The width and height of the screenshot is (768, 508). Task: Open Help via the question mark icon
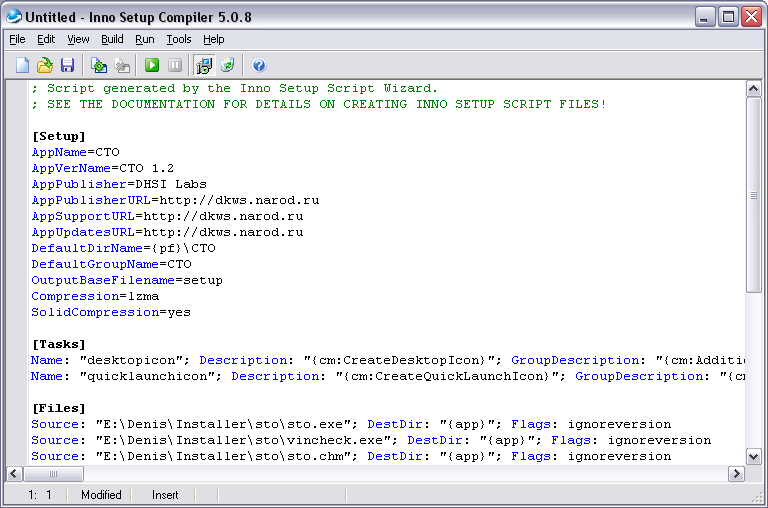tap(259, 65)
